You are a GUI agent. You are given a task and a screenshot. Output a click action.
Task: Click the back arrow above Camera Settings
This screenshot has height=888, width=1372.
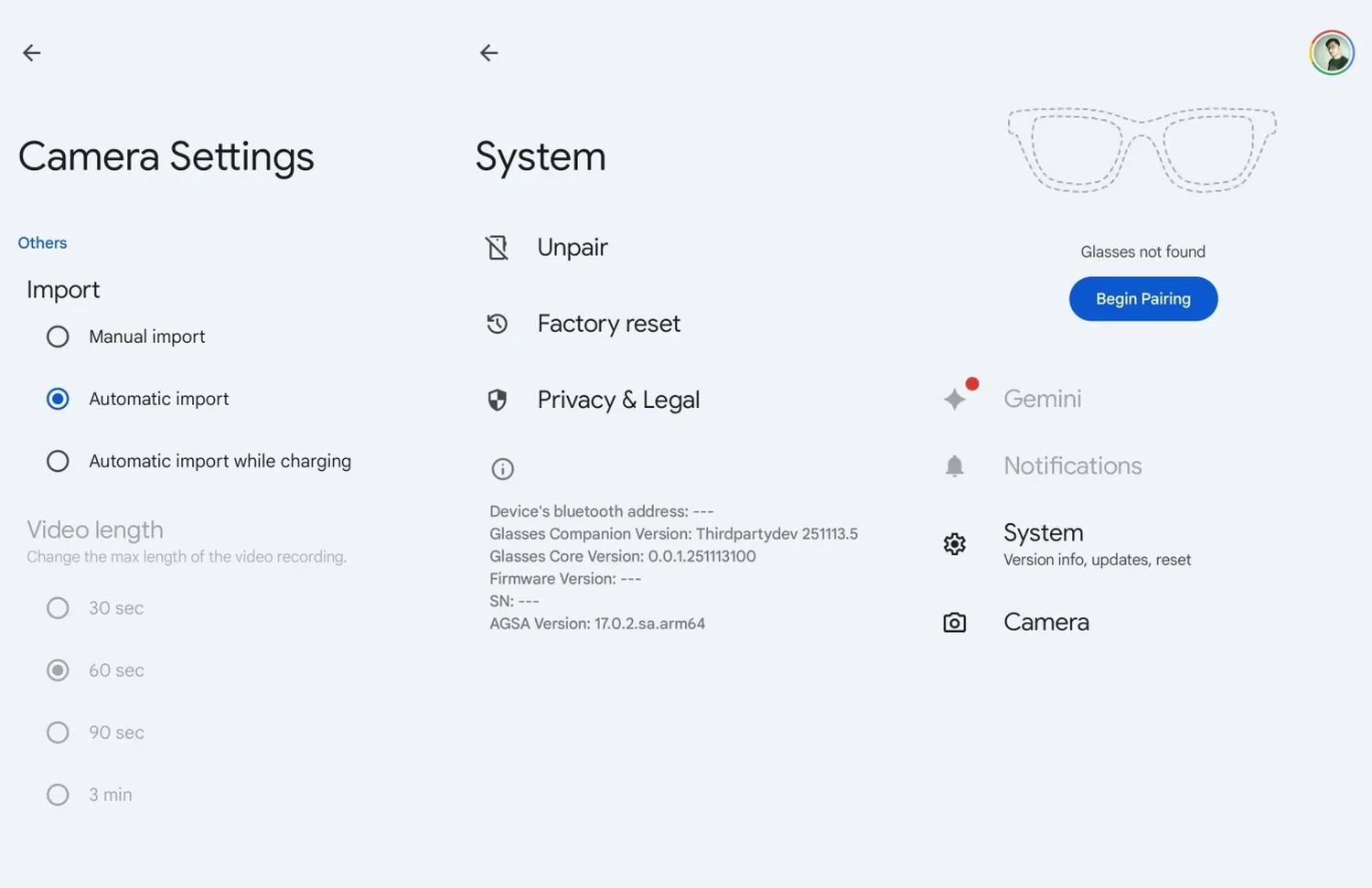32,52
